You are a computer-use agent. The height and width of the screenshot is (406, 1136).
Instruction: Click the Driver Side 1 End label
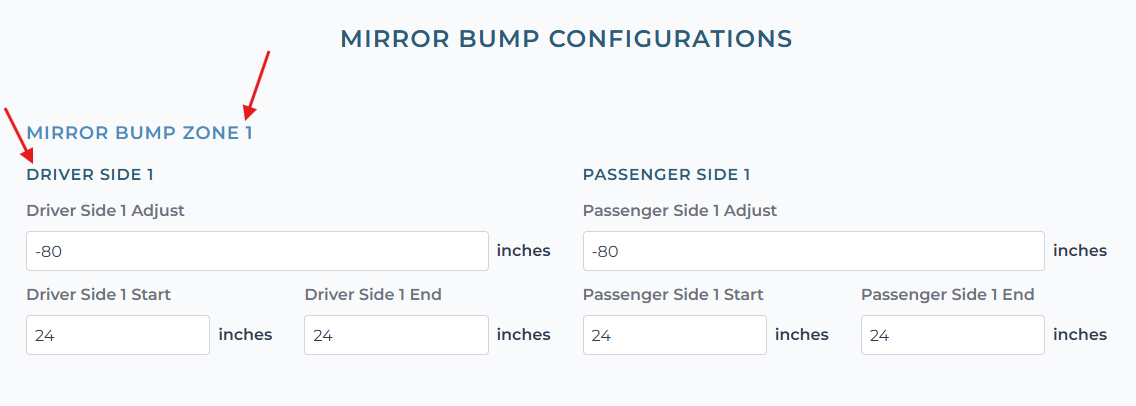(x=373, y=295)
